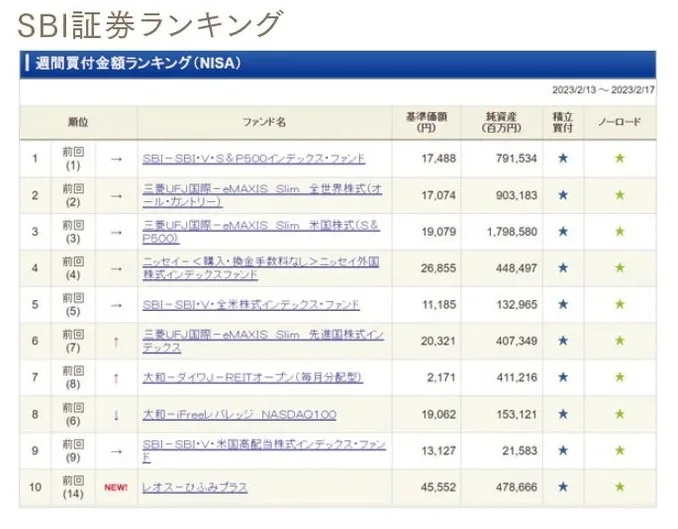Screen dimensions: 678x529
Task: Click the 純資産(百万円) column header
Action: click(x=502, y=122)
